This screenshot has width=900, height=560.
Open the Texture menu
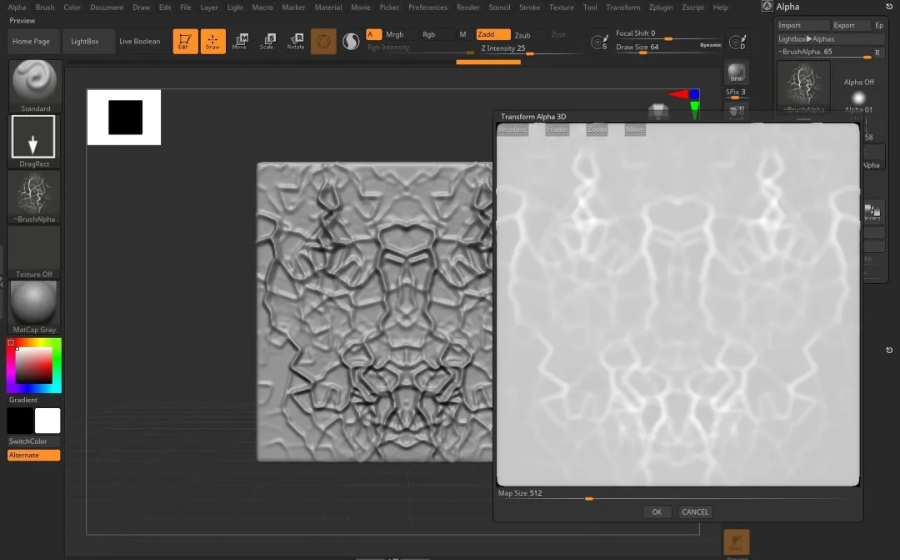pos(561,7)
